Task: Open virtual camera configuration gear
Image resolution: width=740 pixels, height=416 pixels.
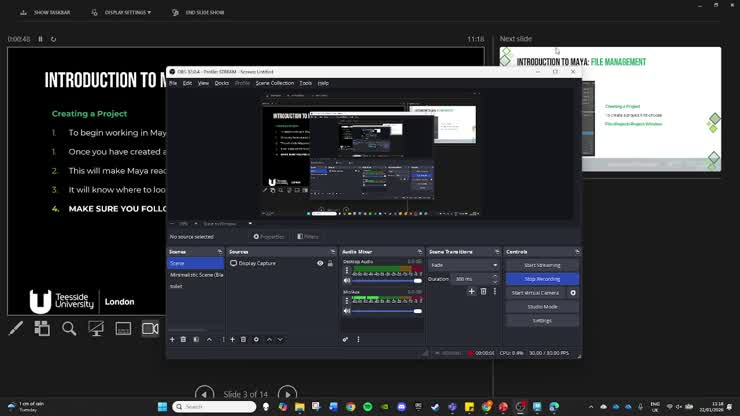Action: click(573, 293)
